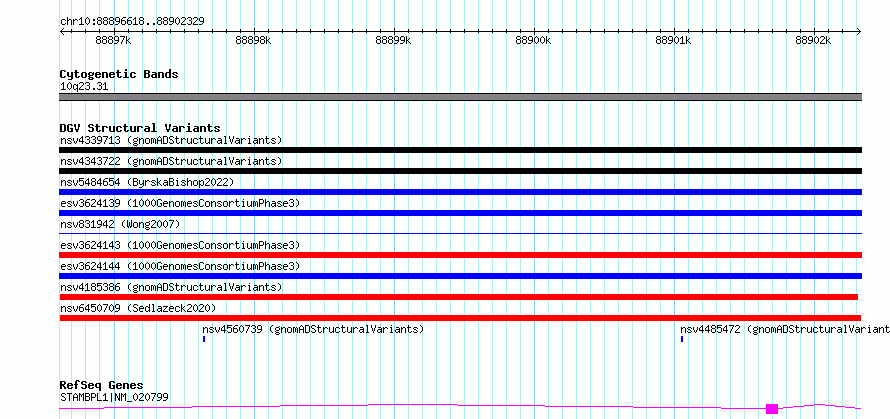Click the 88902k ruler tick label
The width and height of the screenshot is (890, 419).
(813, 40)
